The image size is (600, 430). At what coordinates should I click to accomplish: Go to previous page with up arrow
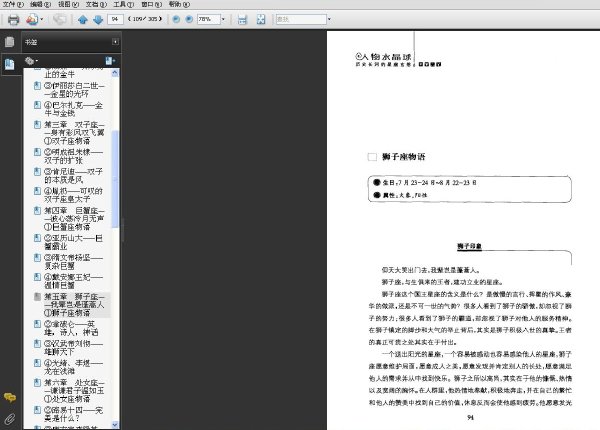pos(83,19)
